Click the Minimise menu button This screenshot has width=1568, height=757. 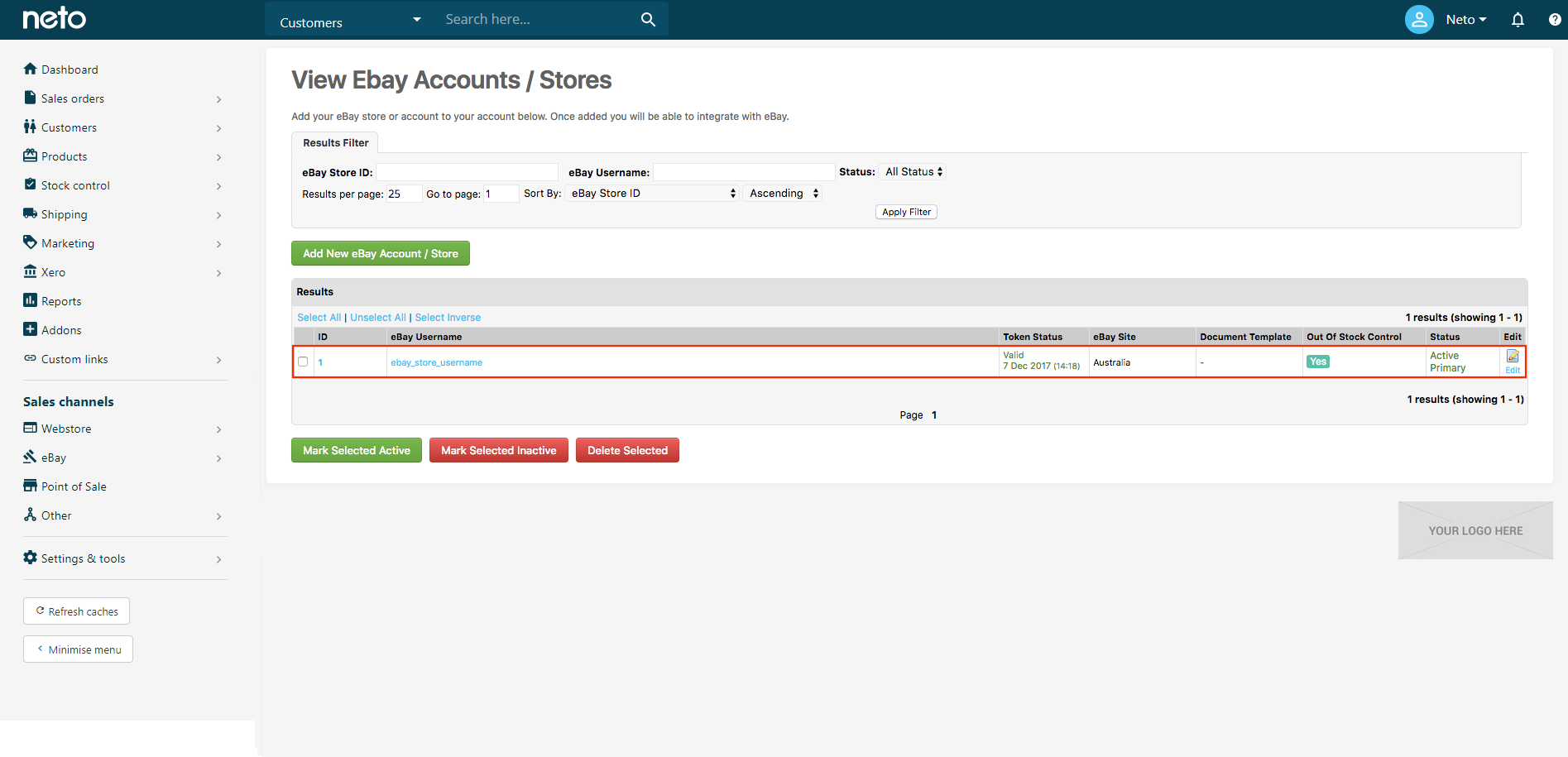[78, 649]
